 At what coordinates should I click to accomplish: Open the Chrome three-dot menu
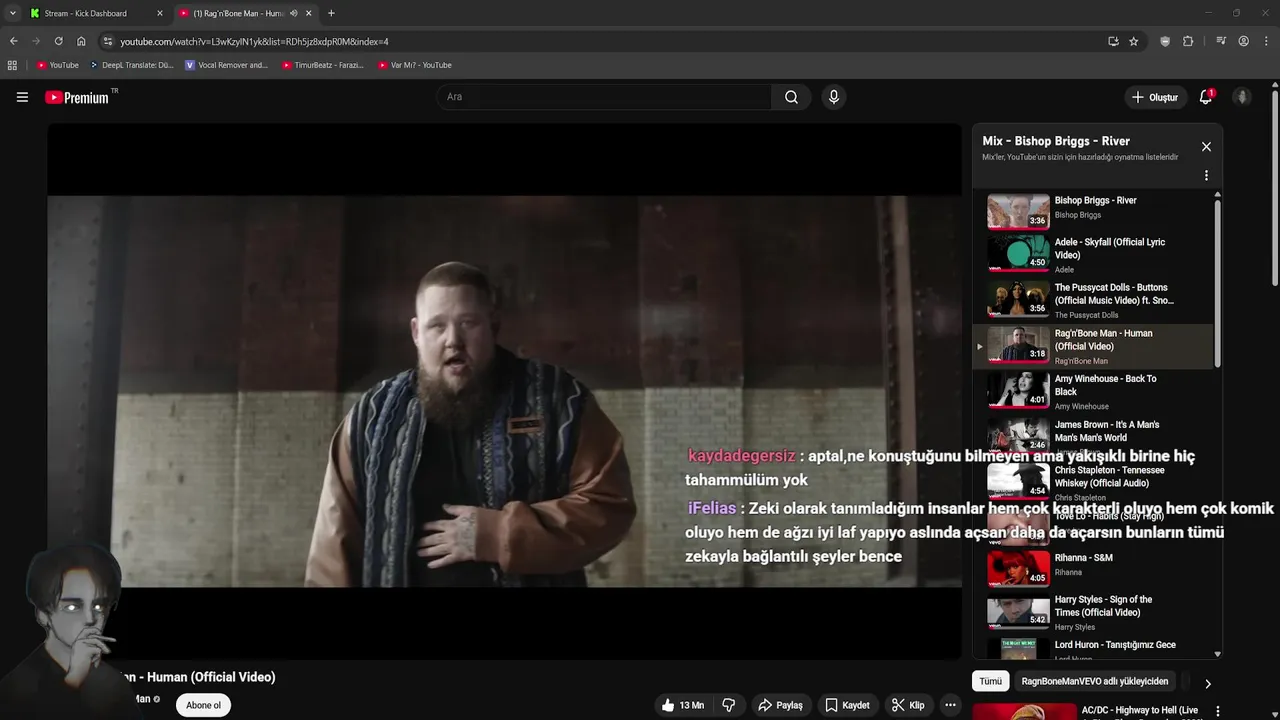coord(1266,41)
